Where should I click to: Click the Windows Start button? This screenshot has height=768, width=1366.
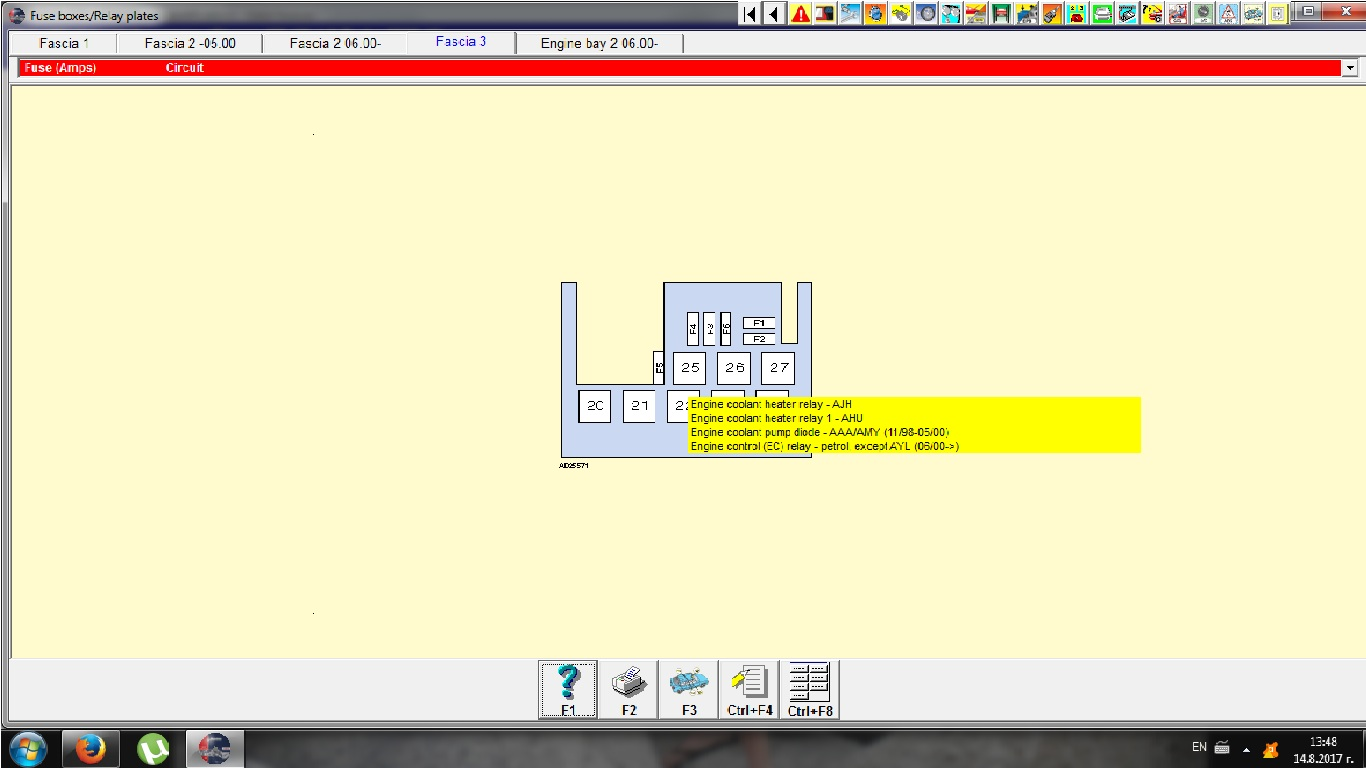coord(27,748)
